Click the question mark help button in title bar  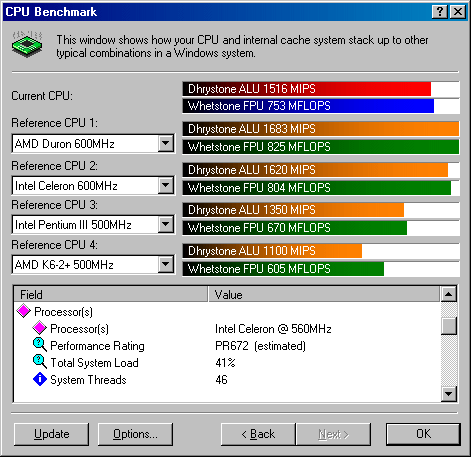[440, 12]
